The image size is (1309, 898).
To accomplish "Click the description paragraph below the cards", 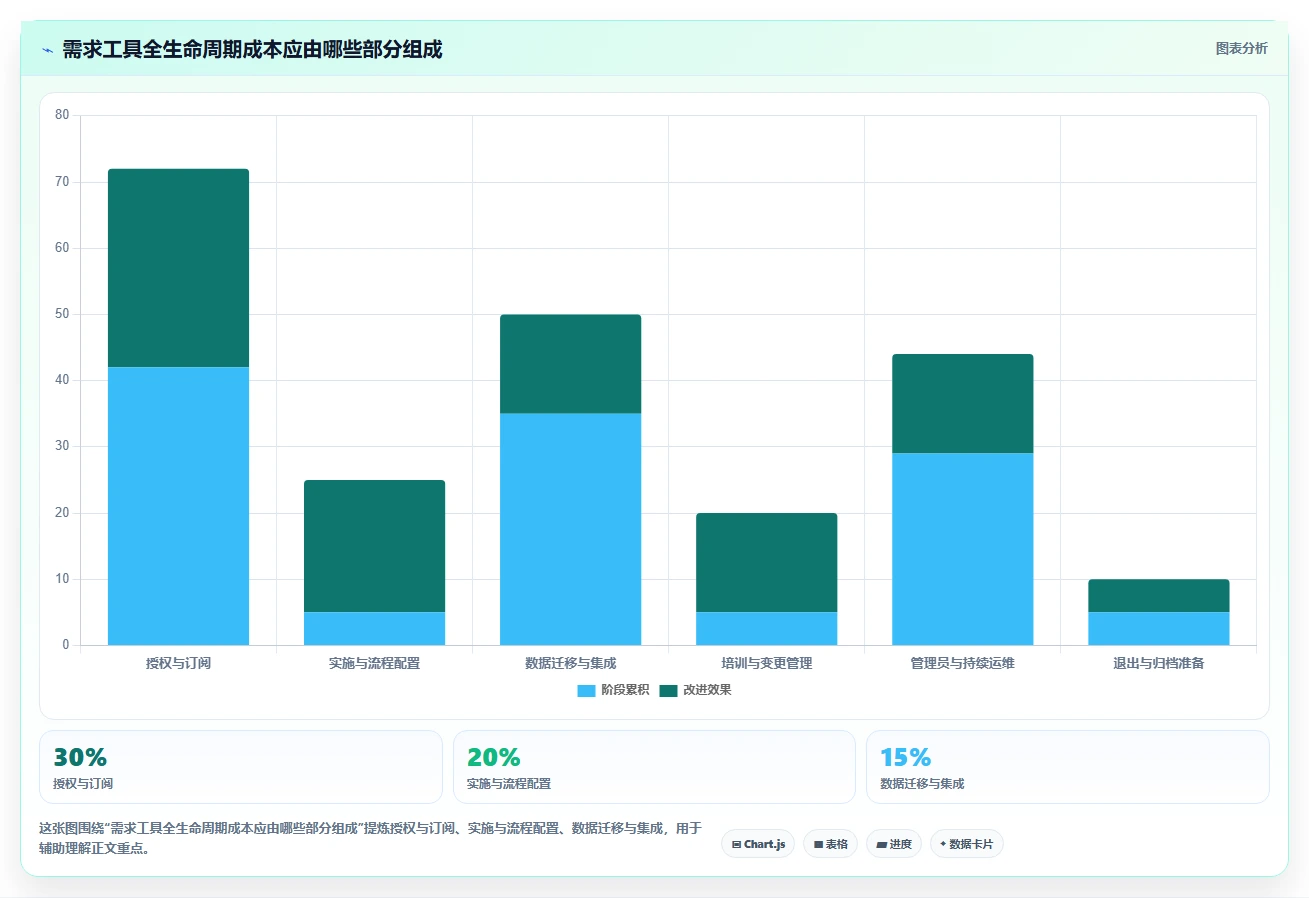I will click(370, 838).
